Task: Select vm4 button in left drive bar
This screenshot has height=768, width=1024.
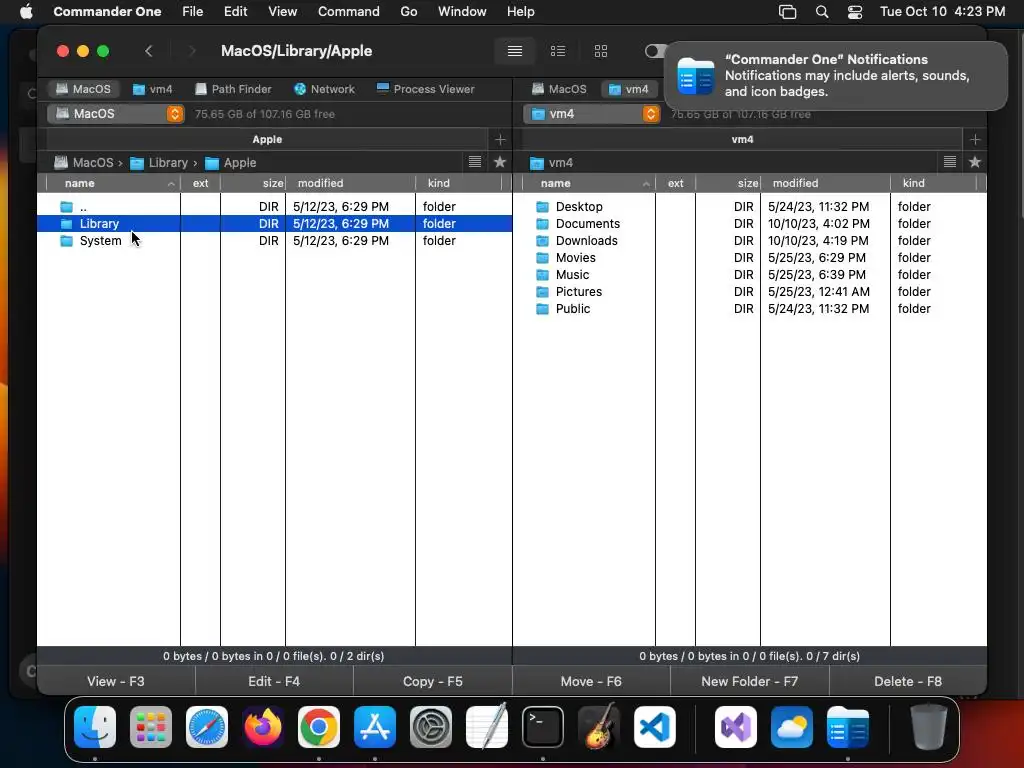Action: coord(152,89)
